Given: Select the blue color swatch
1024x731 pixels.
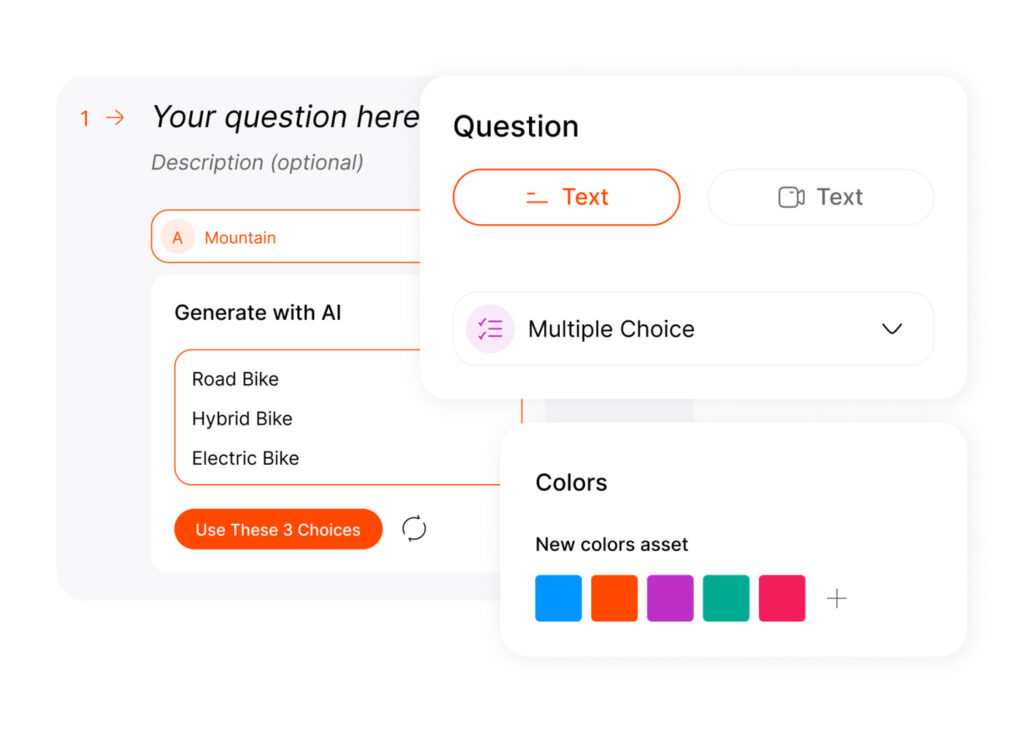Looking at the screenshot, I should 558,598.
